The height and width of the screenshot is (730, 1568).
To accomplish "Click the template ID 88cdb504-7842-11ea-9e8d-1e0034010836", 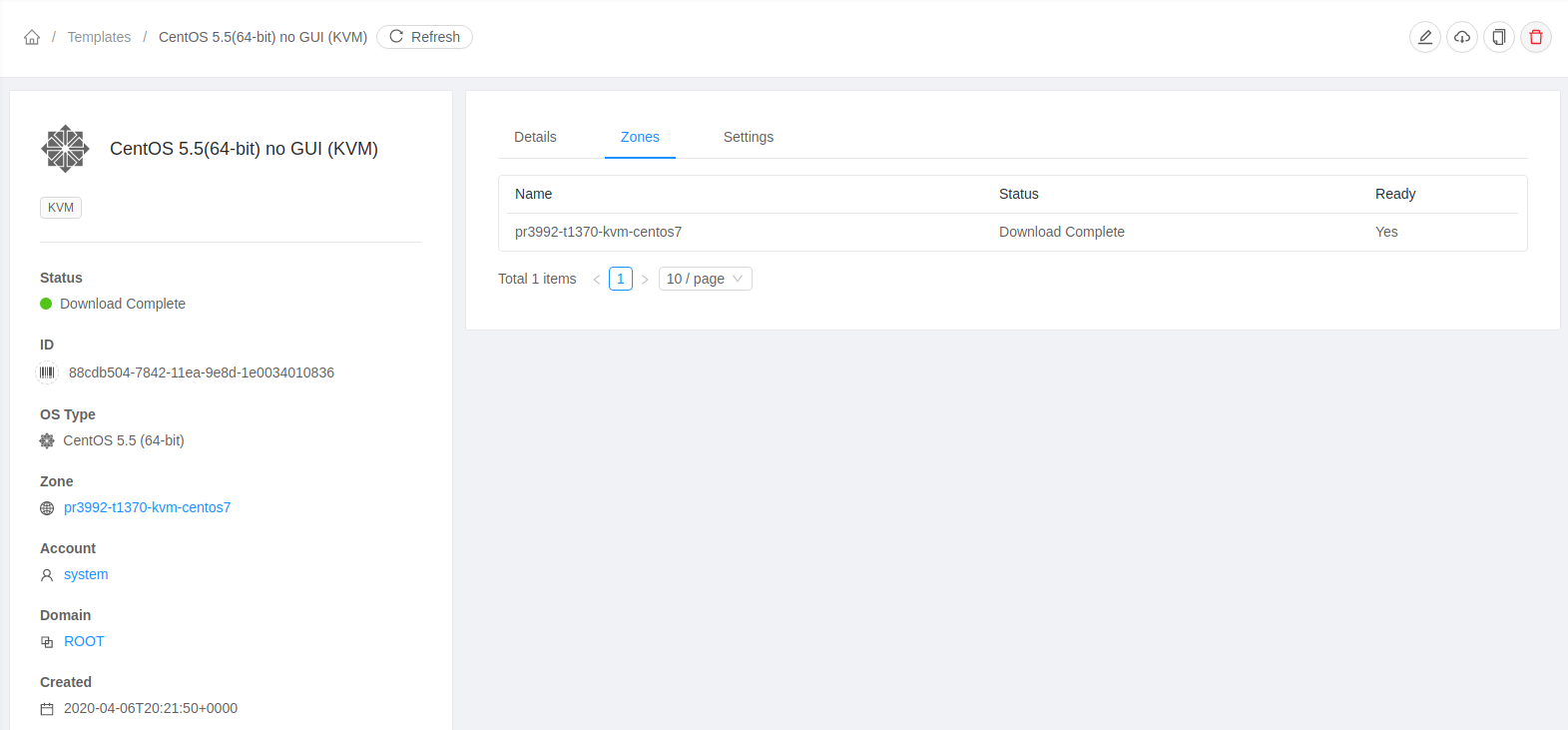I will pyautogui.click(x=202, y=372).
